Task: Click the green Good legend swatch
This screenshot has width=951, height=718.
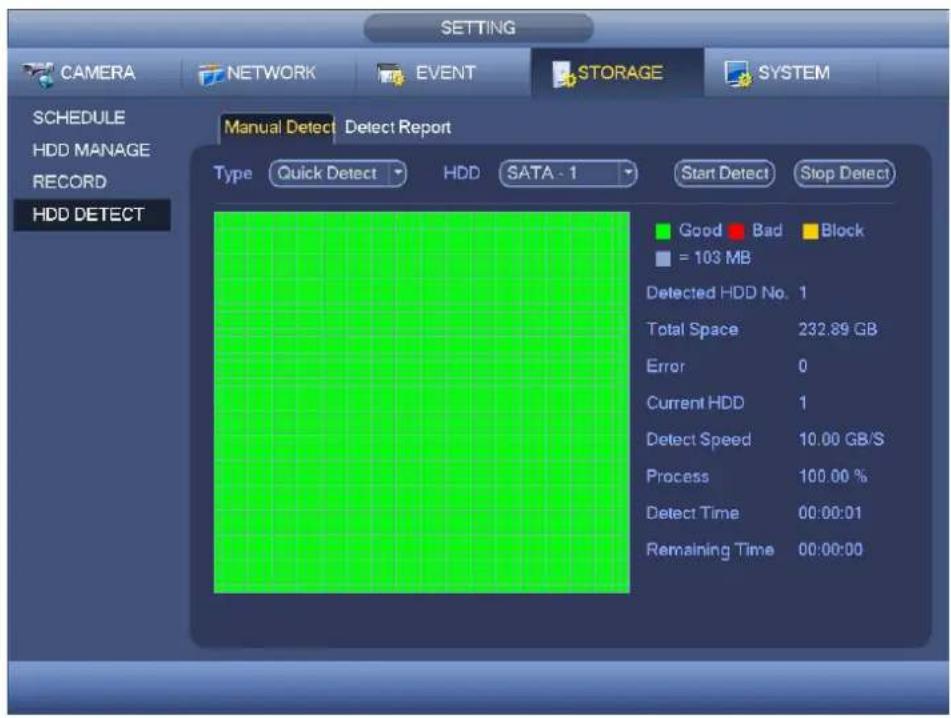Action: click(x=663, y=231)
